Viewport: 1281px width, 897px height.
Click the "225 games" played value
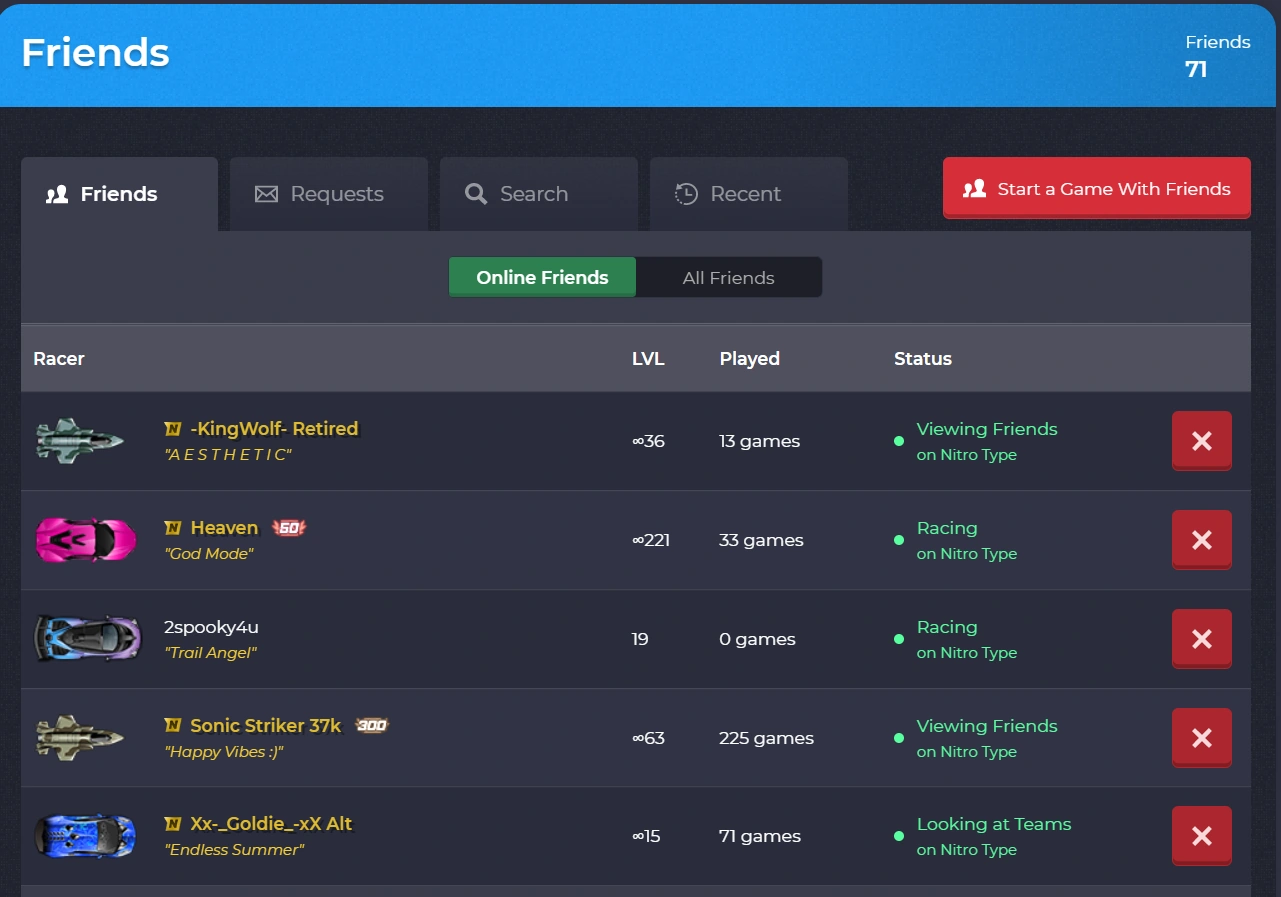tap(766, 738)
